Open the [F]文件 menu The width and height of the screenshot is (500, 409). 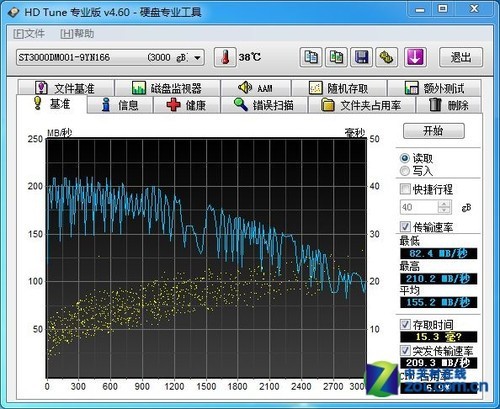(x=29, y=34)
